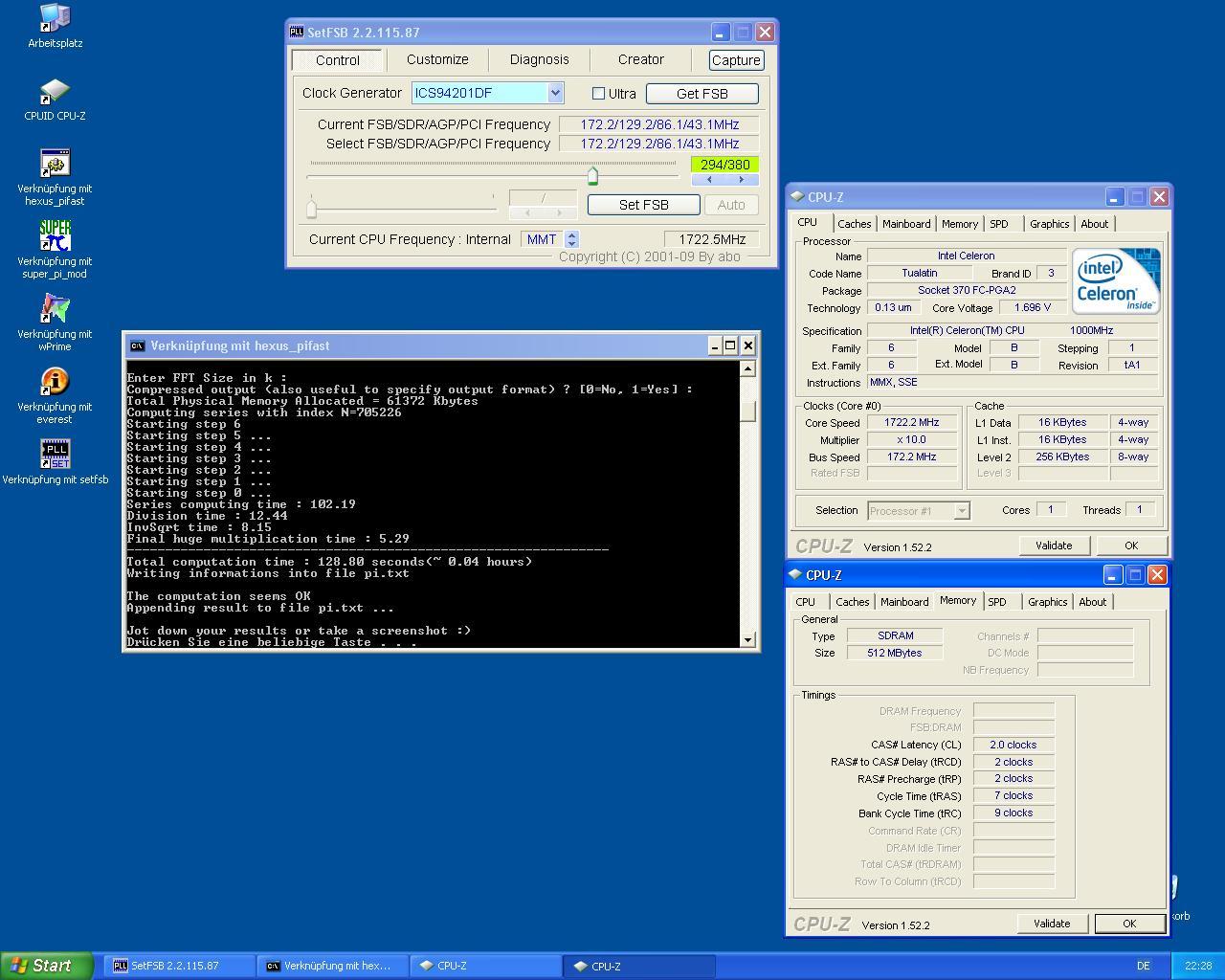Screen dimensions: 1225x980
Task: Click the lower CPU-Z window title icon
Action: (796, 574)
